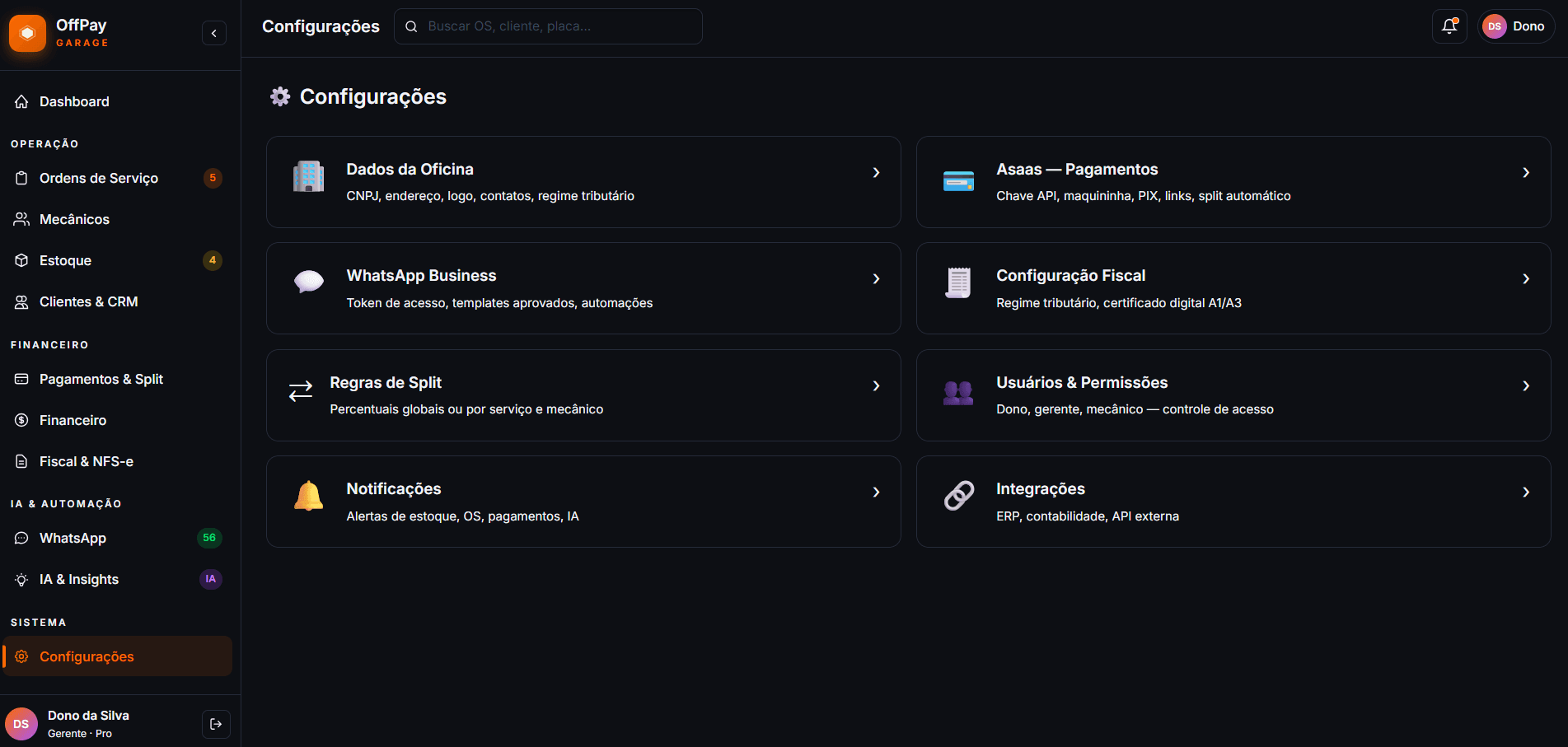Click the OffPay Garage logo icon
The image size is (1568, 747).
[27, 33]
